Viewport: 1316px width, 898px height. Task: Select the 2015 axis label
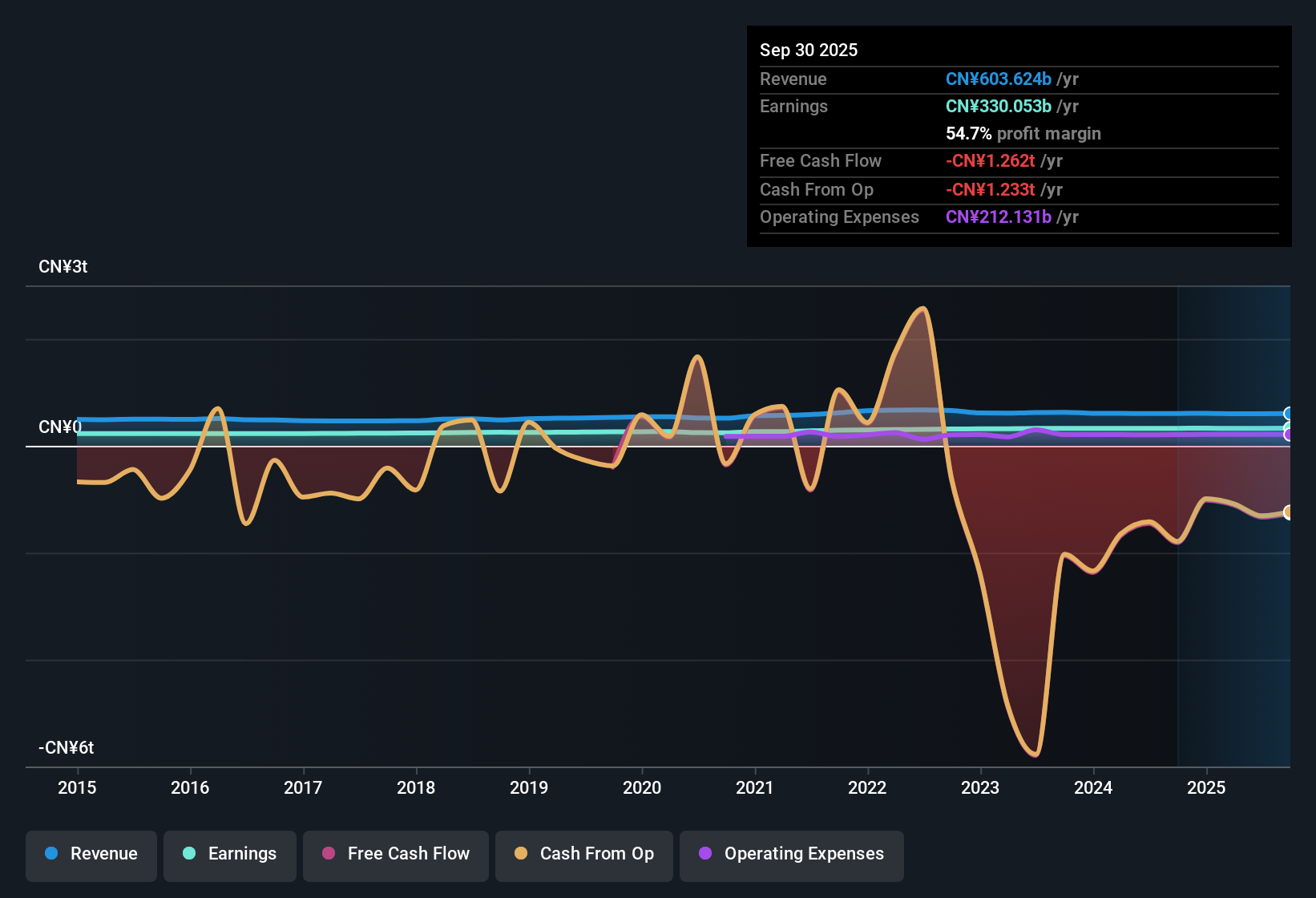pyautogui.click(x=77, y=788)
